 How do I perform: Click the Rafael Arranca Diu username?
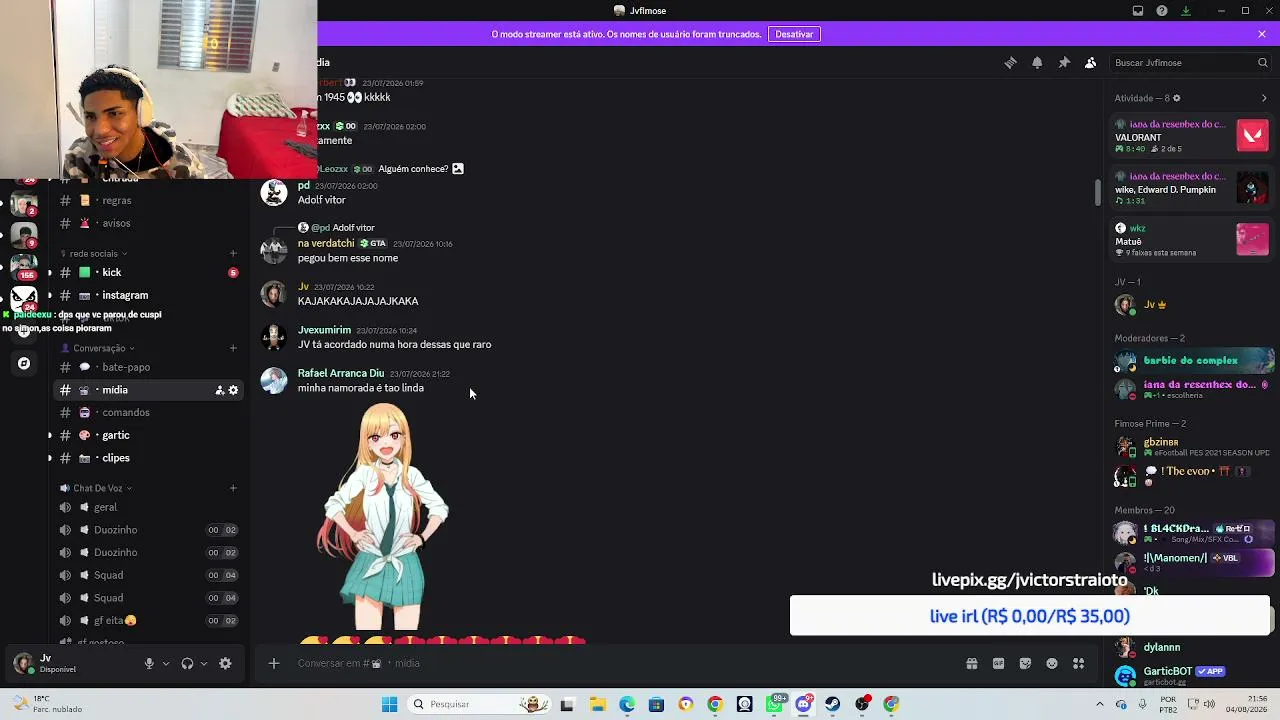coord(340,373)
